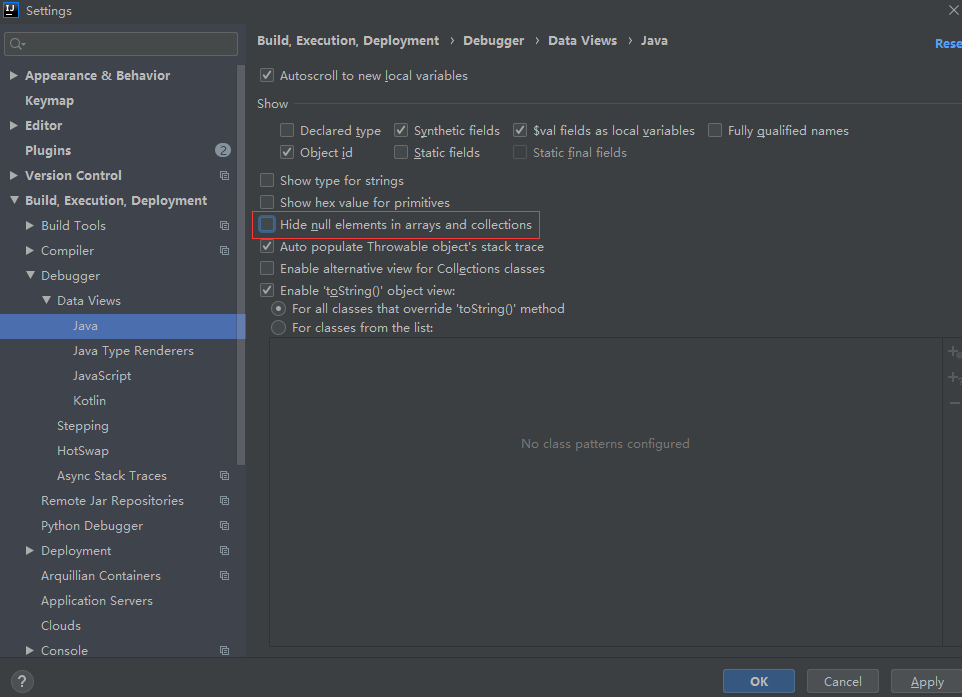Click the Cancel button
This screenshot has height=697, width=962.
click(842, 681)
